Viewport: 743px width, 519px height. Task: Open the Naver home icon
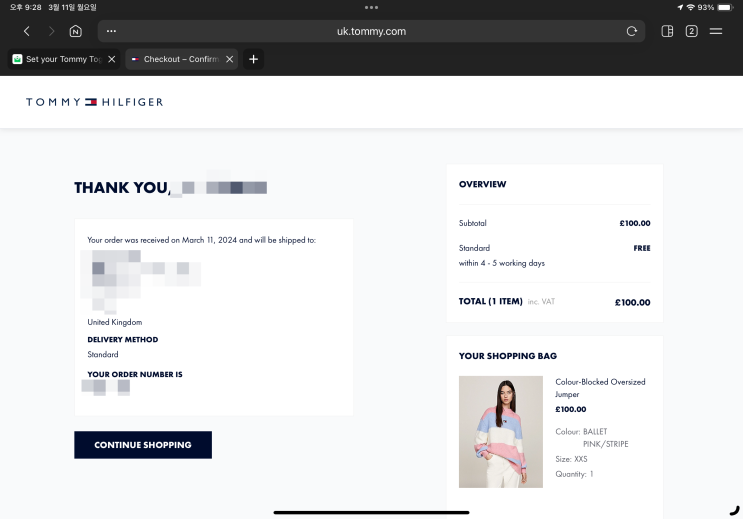pos(76,31)
